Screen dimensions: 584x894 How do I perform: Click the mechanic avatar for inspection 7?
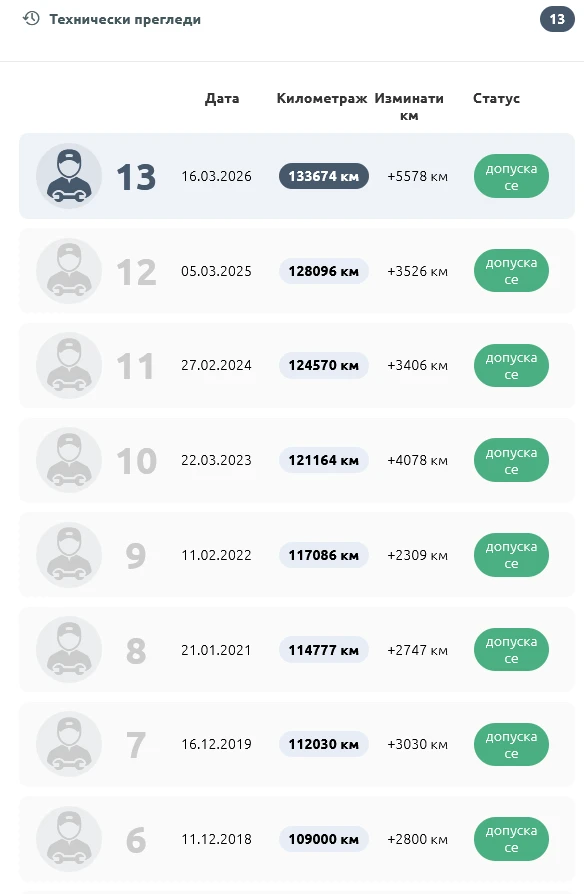point(69,744)
